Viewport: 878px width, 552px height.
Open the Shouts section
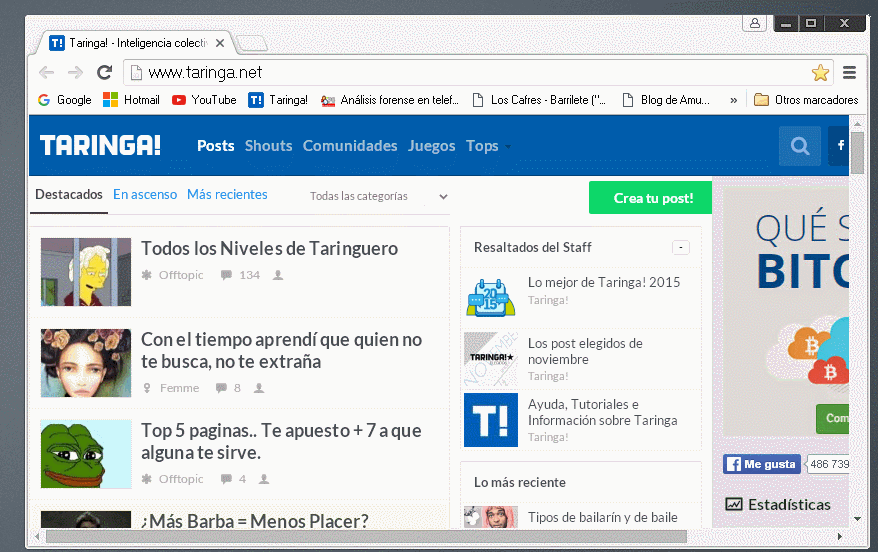click(268, 146)
